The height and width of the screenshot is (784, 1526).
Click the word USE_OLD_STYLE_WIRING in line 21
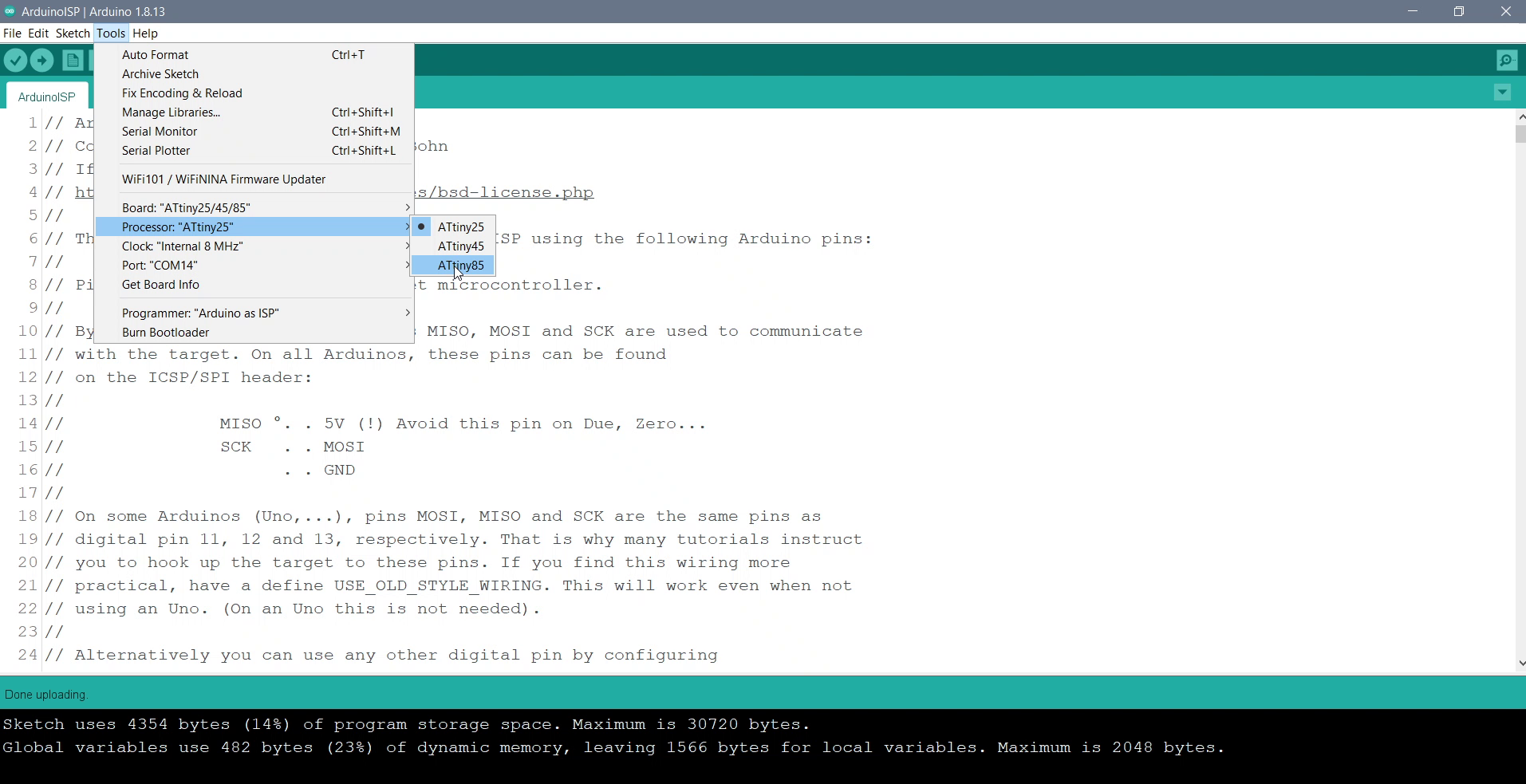click(438, 586)
